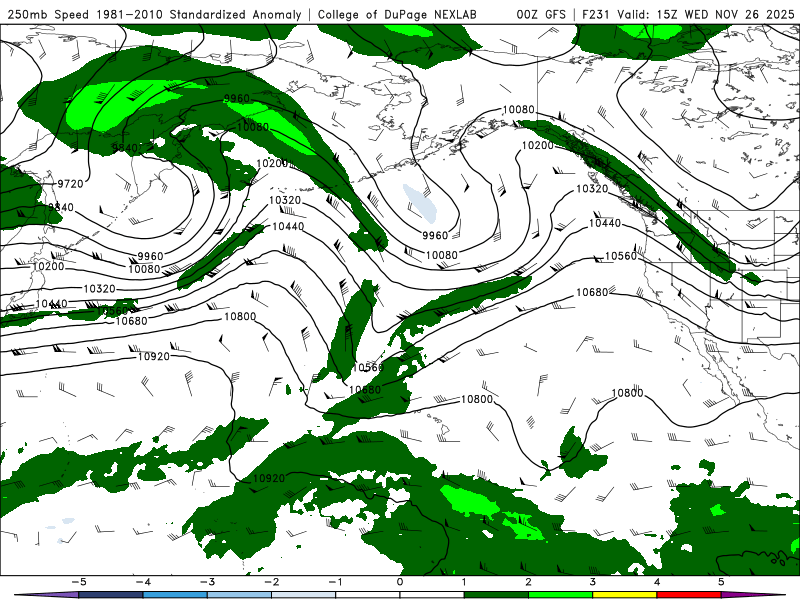Click the '00Z GFS' model run label

tap(541, 15)
